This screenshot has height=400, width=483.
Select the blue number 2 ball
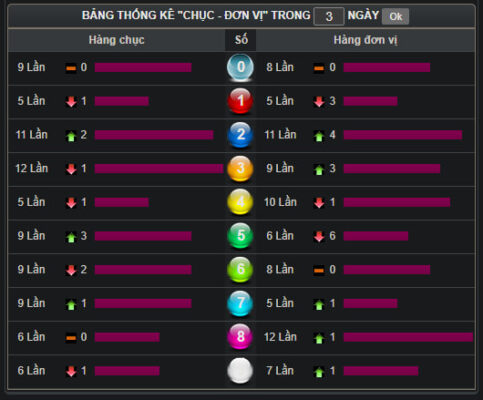point(240,135)
